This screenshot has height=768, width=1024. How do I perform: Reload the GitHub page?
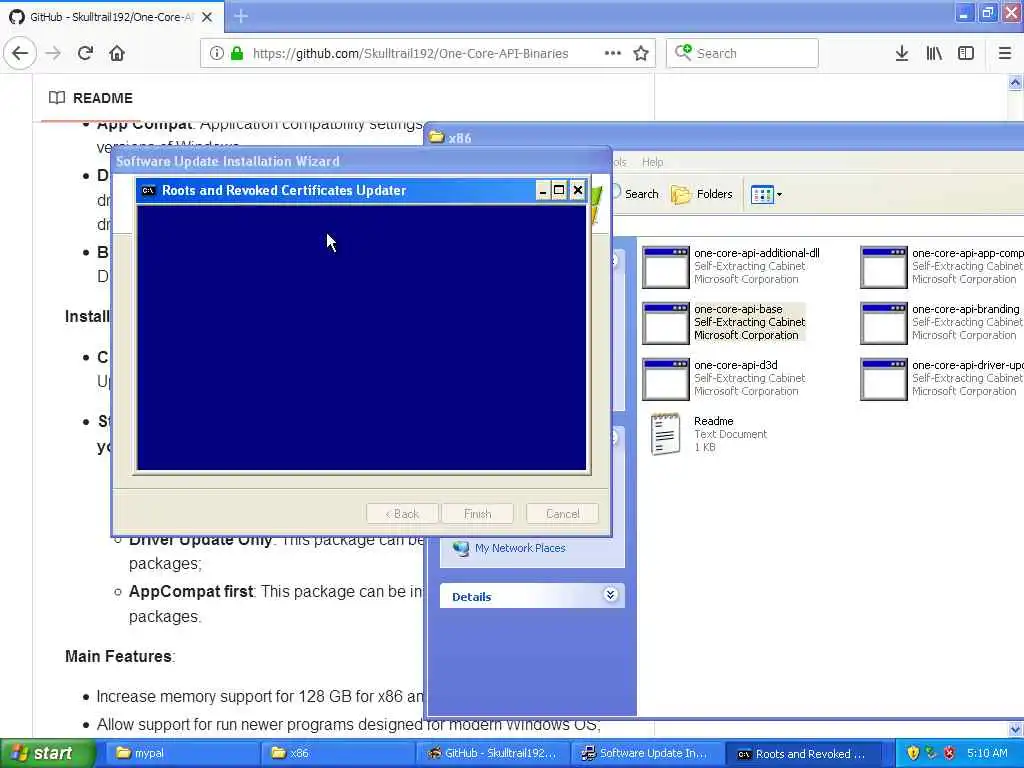(86, 53)
